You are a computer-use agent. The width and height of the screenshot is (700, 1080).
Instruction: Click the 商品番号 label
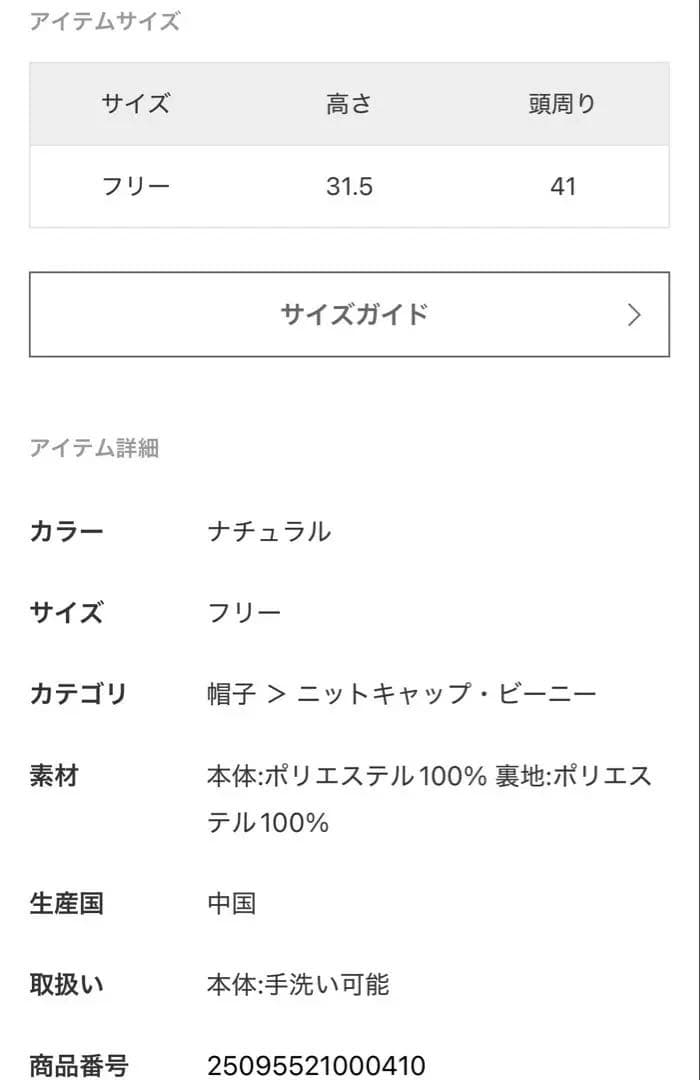coord(79,1065)
